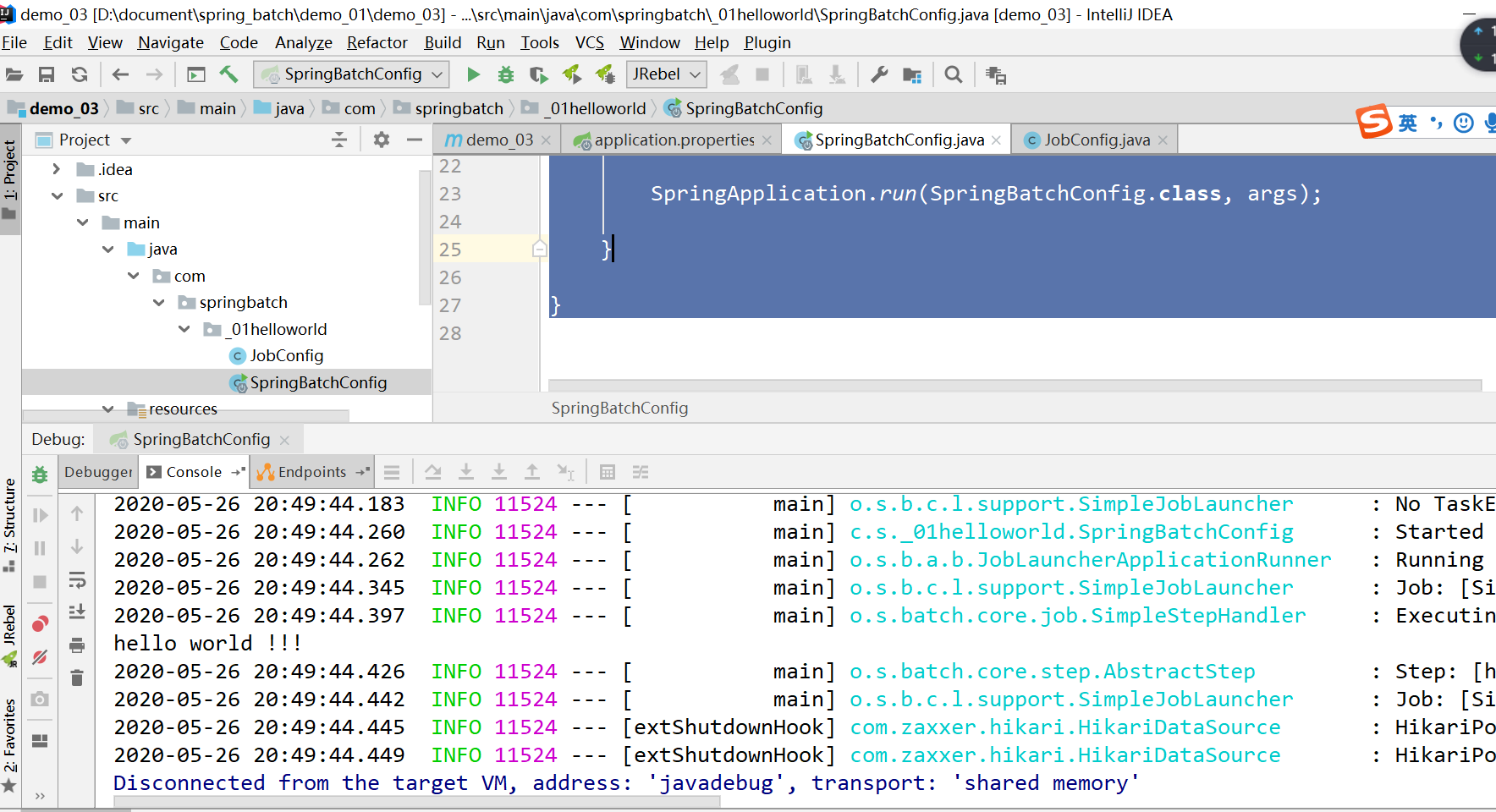
Task: Open Project panel gear settings
Action: pos(382,140)
